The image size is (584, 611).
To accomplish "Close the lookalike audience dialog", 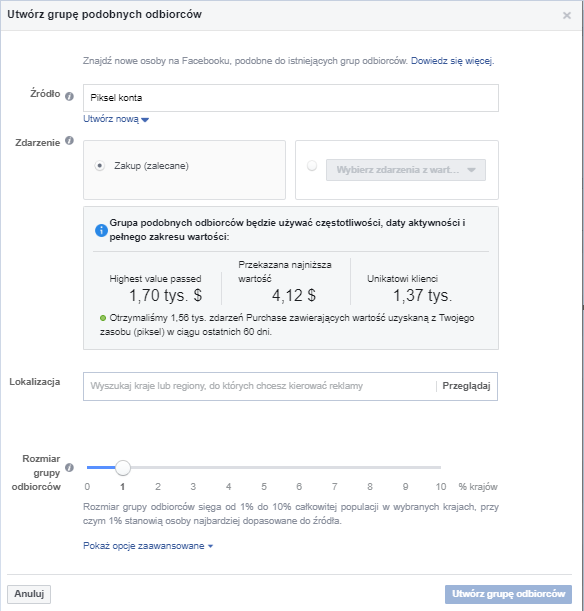I will pos(567,15).
